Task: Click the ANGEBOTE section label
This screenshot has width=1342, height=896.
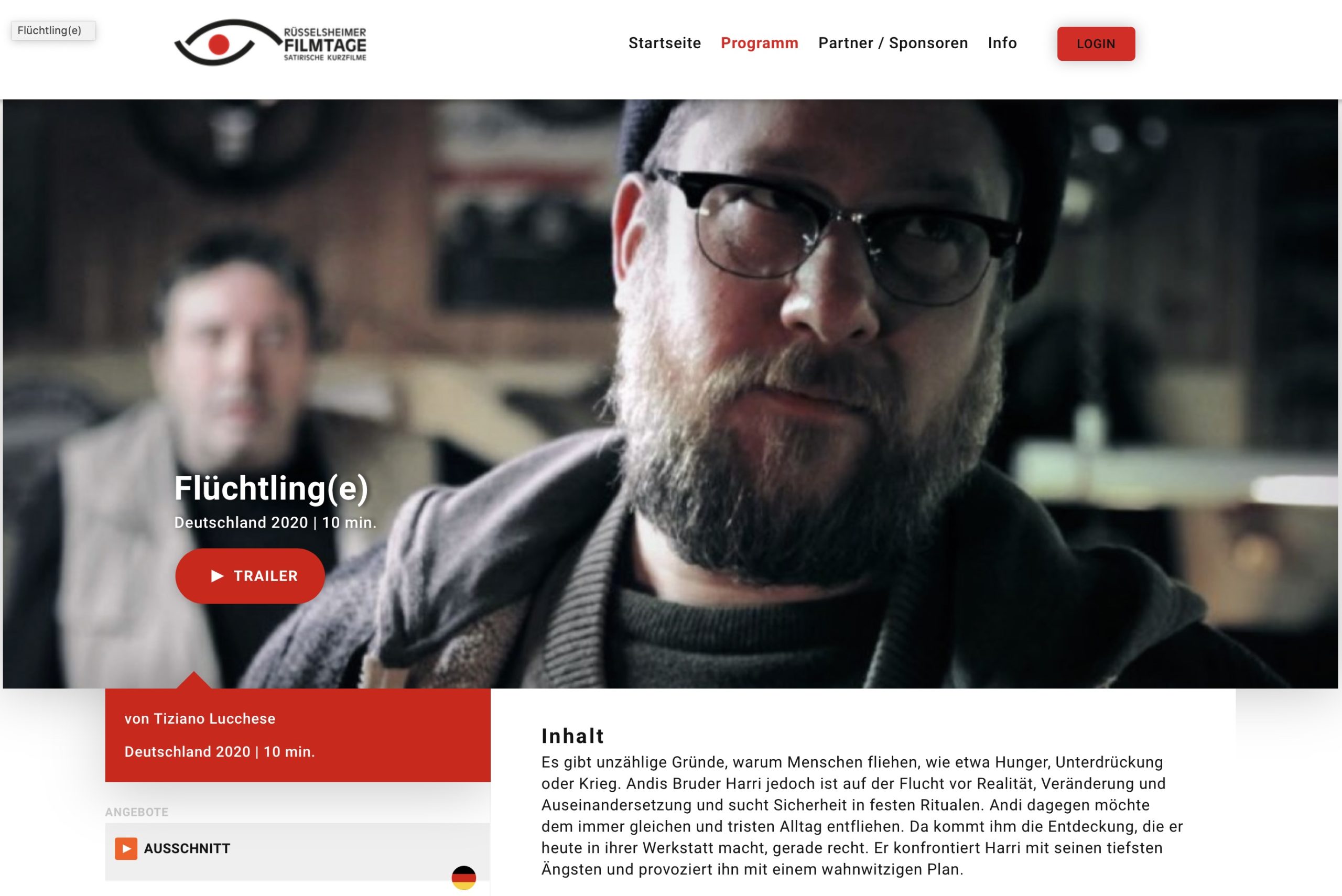Action: 137,812
